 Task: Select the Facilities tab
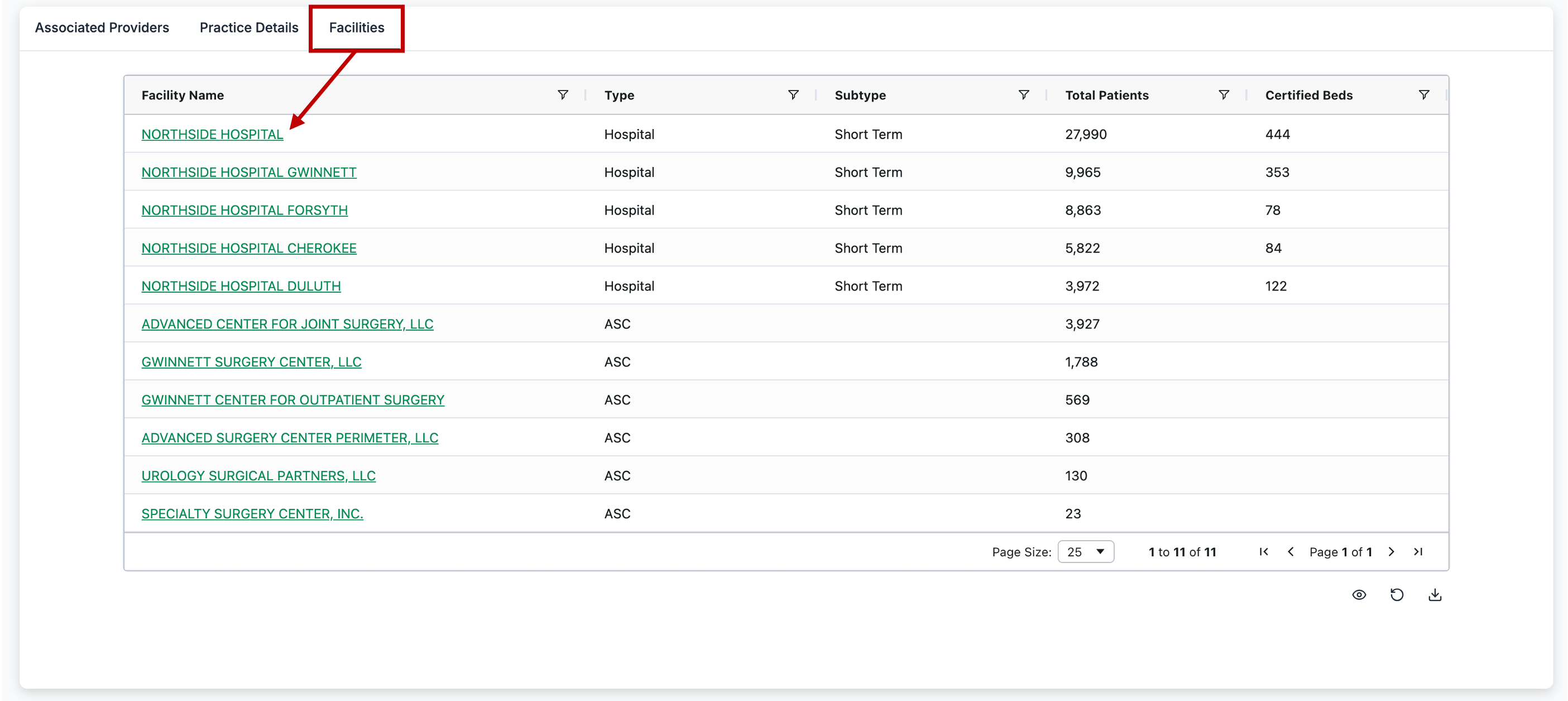coord(356,27)
